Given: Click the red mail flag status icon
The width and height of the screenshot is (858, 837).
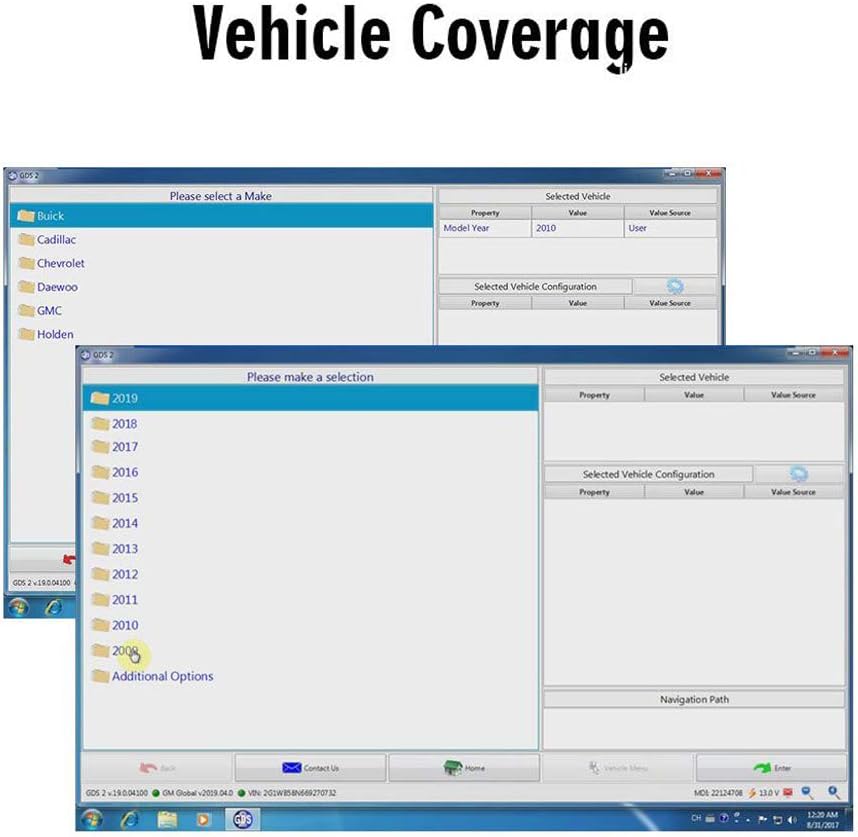Looking at the screenshot, I should coord(788,792).
